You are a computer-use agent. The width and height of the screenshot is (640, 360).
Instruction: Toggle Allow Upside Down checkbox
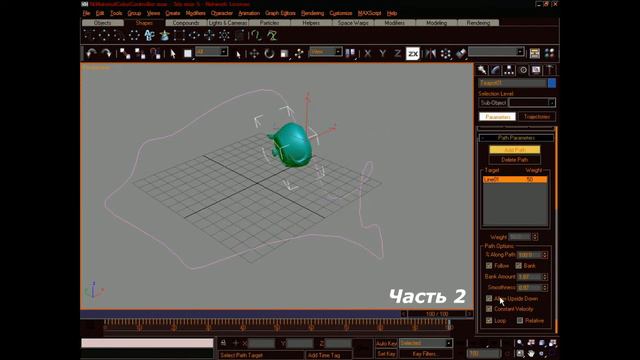point(489,299)
